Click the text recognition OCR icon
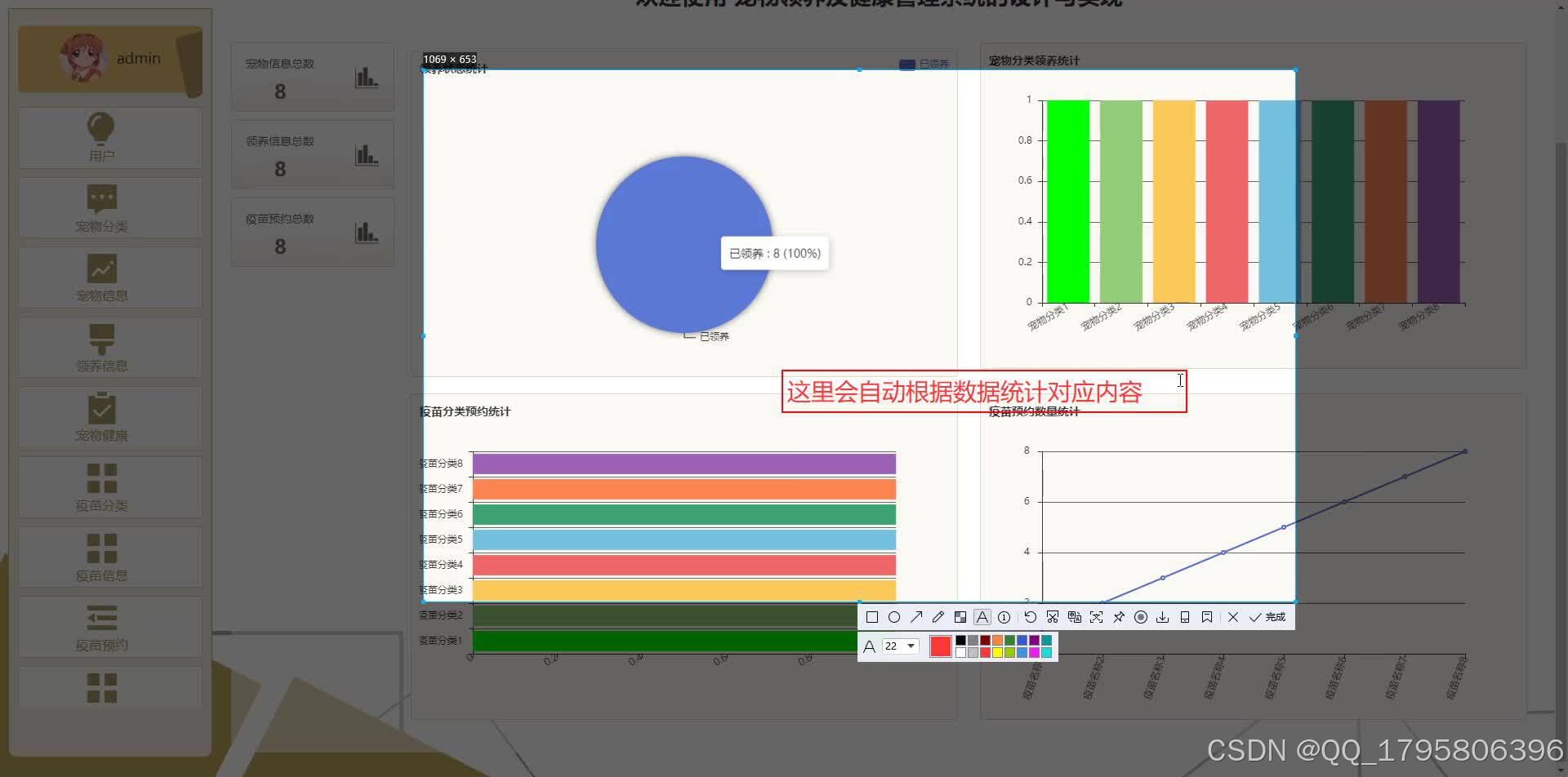This screenshot has width=1568, height=777. 1097,617
